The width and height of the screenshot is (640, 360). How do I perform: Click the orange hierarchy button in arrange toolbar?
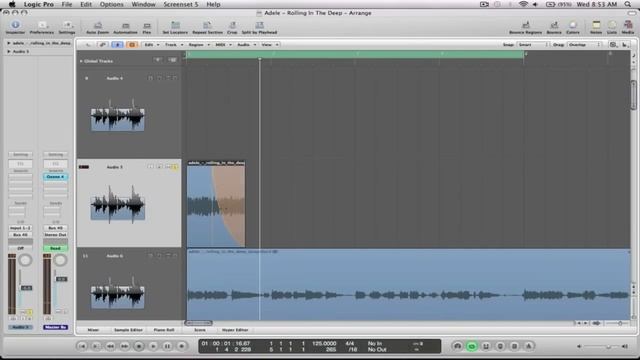[x=132, y=44]
